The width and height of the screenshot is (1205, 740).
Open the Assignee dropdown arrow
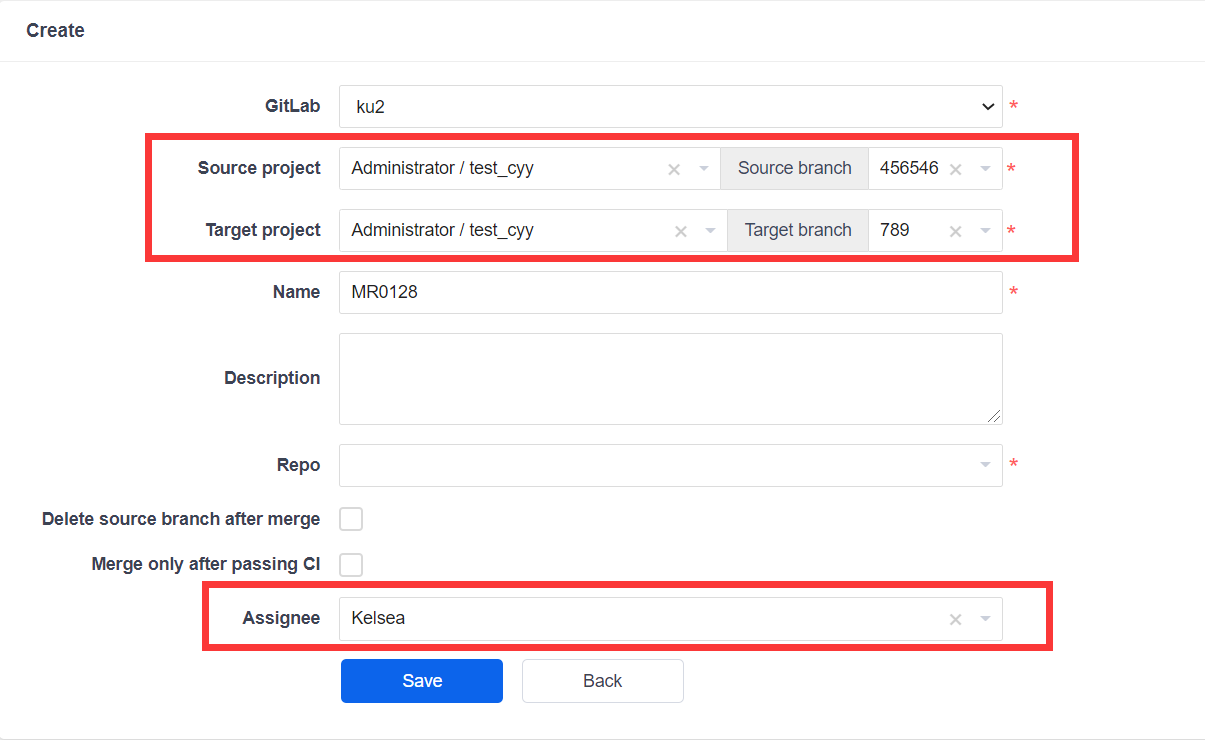pyautogui.click(x=985, y=620)
